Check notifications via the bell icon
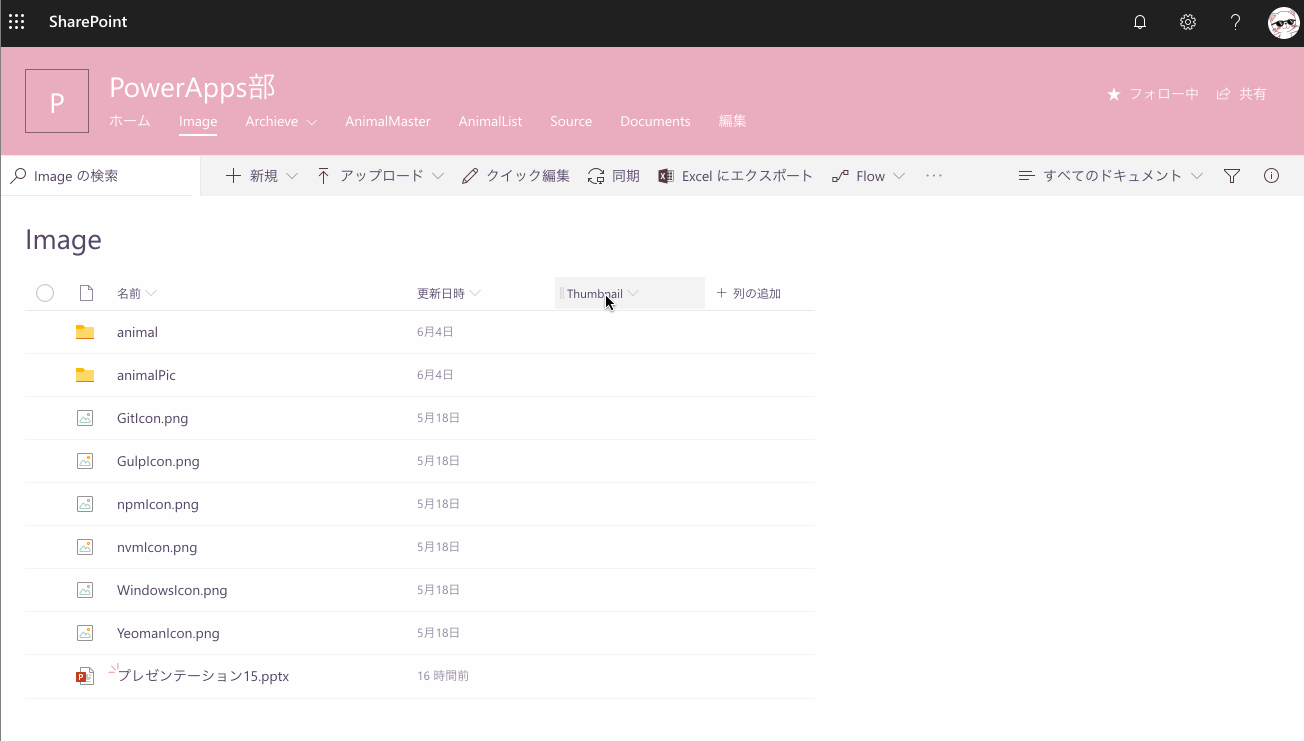Screen dimensions: 1304x741 coord(1139,21)
